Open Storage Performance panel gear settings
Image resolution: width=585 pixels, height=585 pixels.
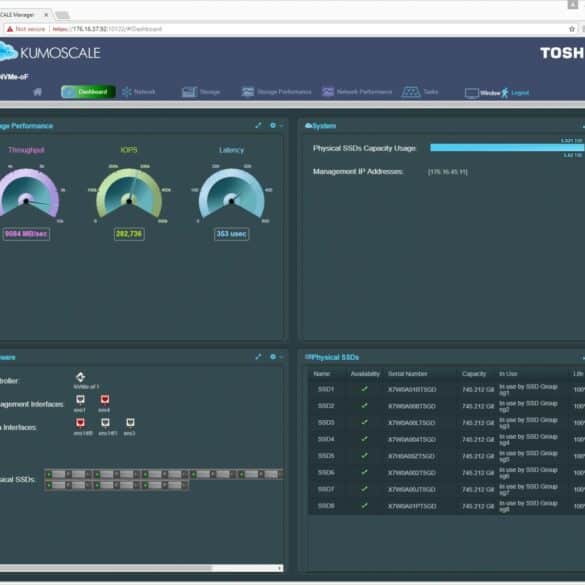tap(273, 125)
